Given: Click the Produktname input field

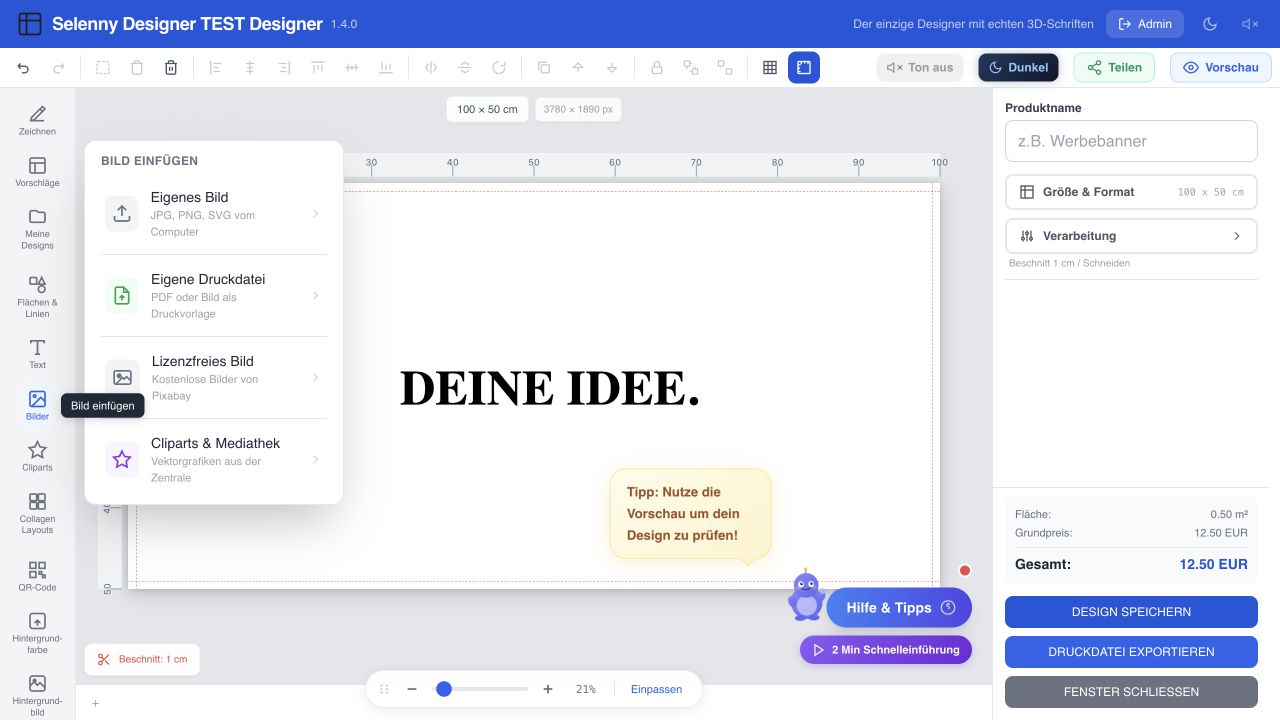Looking at the screenshot, I should click(1131, 141).
